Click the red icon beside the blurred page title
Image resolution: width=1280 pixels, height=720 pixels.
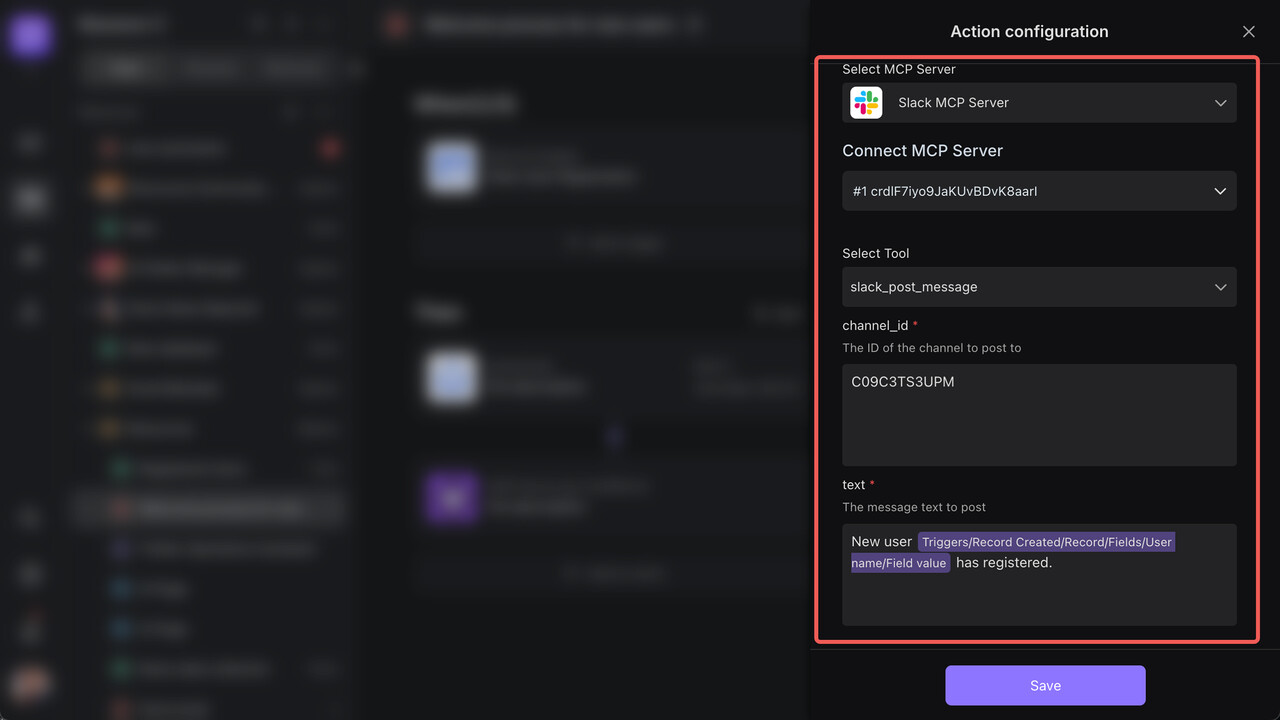[397, 26]
